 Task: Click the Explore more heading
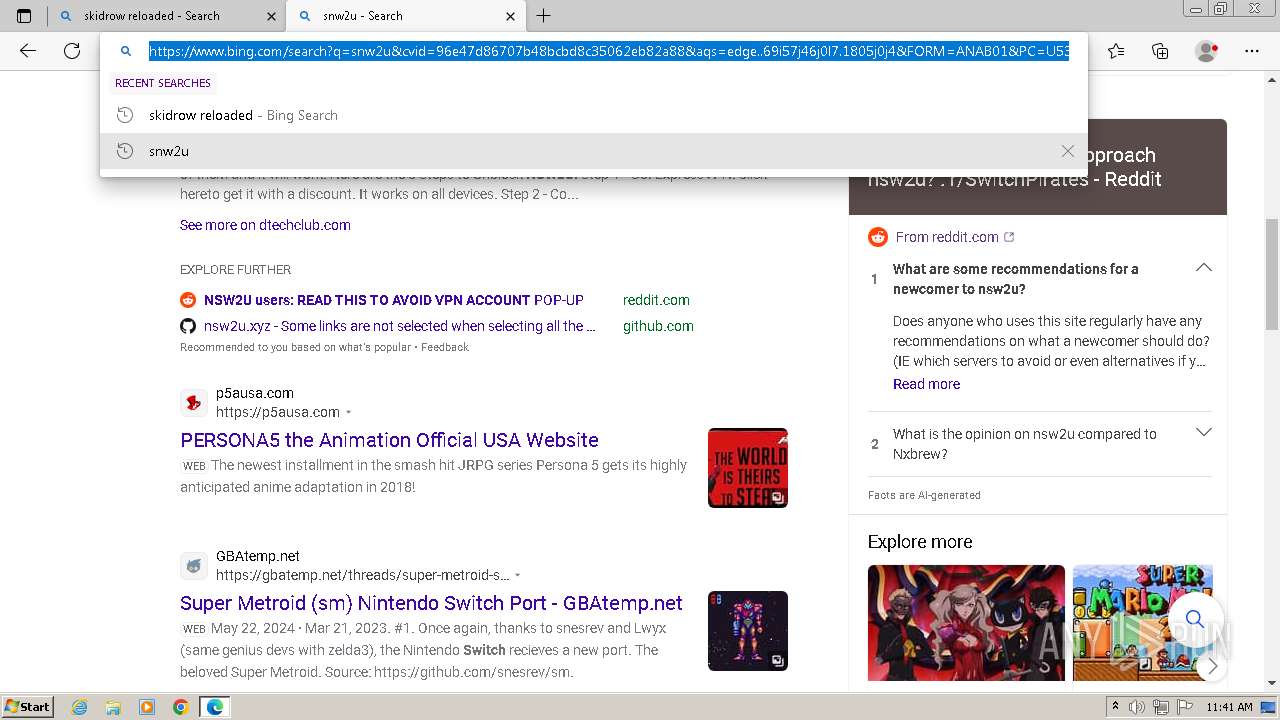920,542
